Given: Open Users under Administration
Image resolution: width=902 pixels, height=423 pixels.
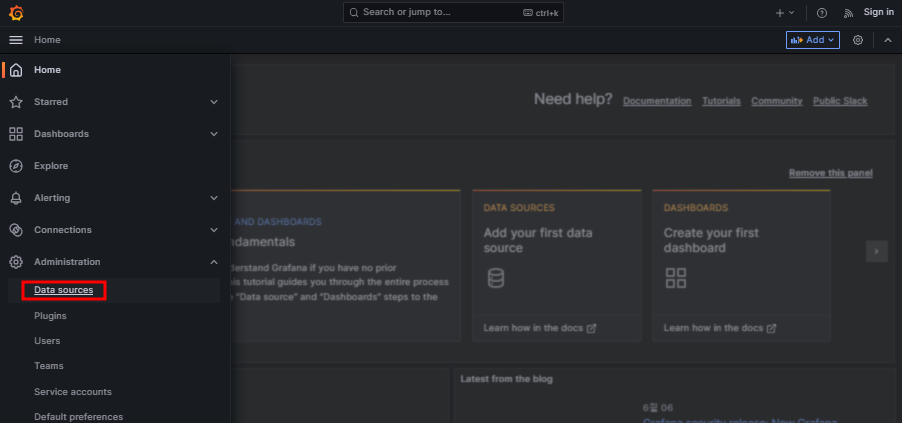Looking at the screenshot, I should click(47, 341).
